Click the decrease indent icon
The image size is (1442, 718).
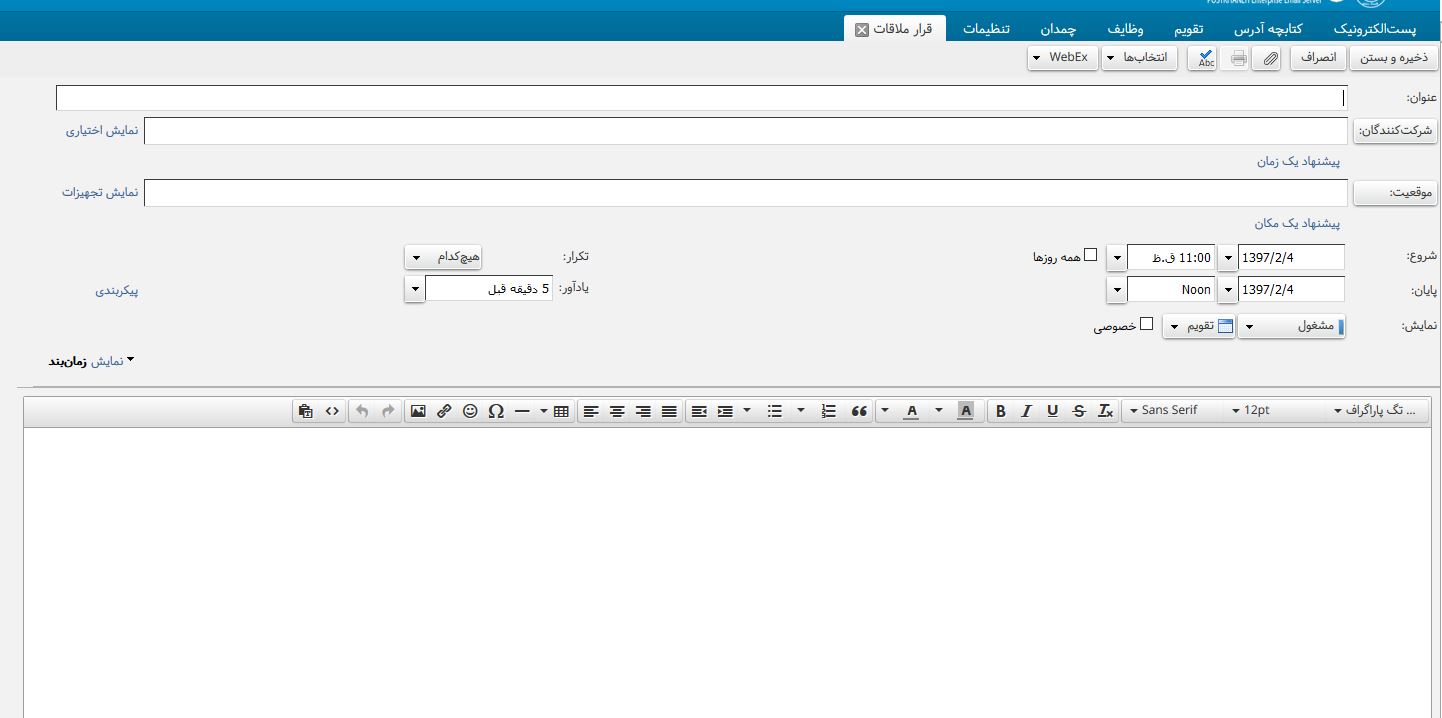(x=699, y=411)
